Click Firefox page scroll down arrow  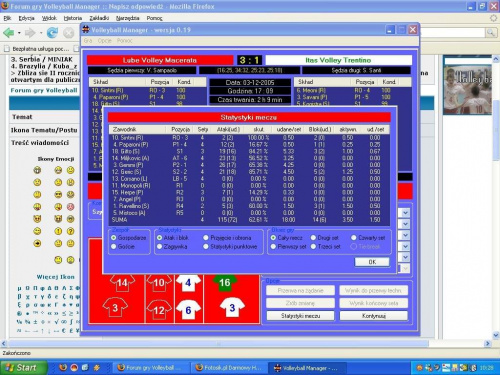496,335
